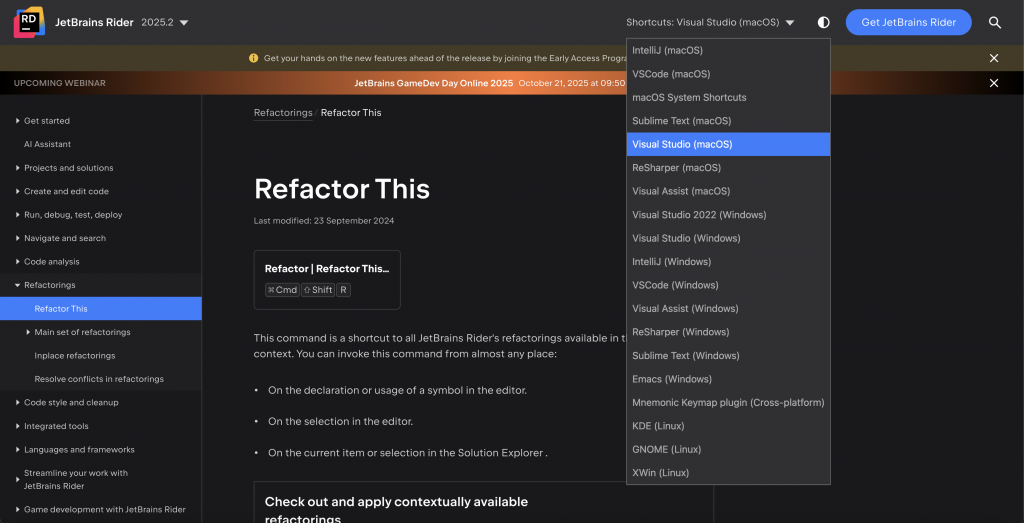
Task: Close the Upcoming Webinar banner
Action: click(994, 83)
